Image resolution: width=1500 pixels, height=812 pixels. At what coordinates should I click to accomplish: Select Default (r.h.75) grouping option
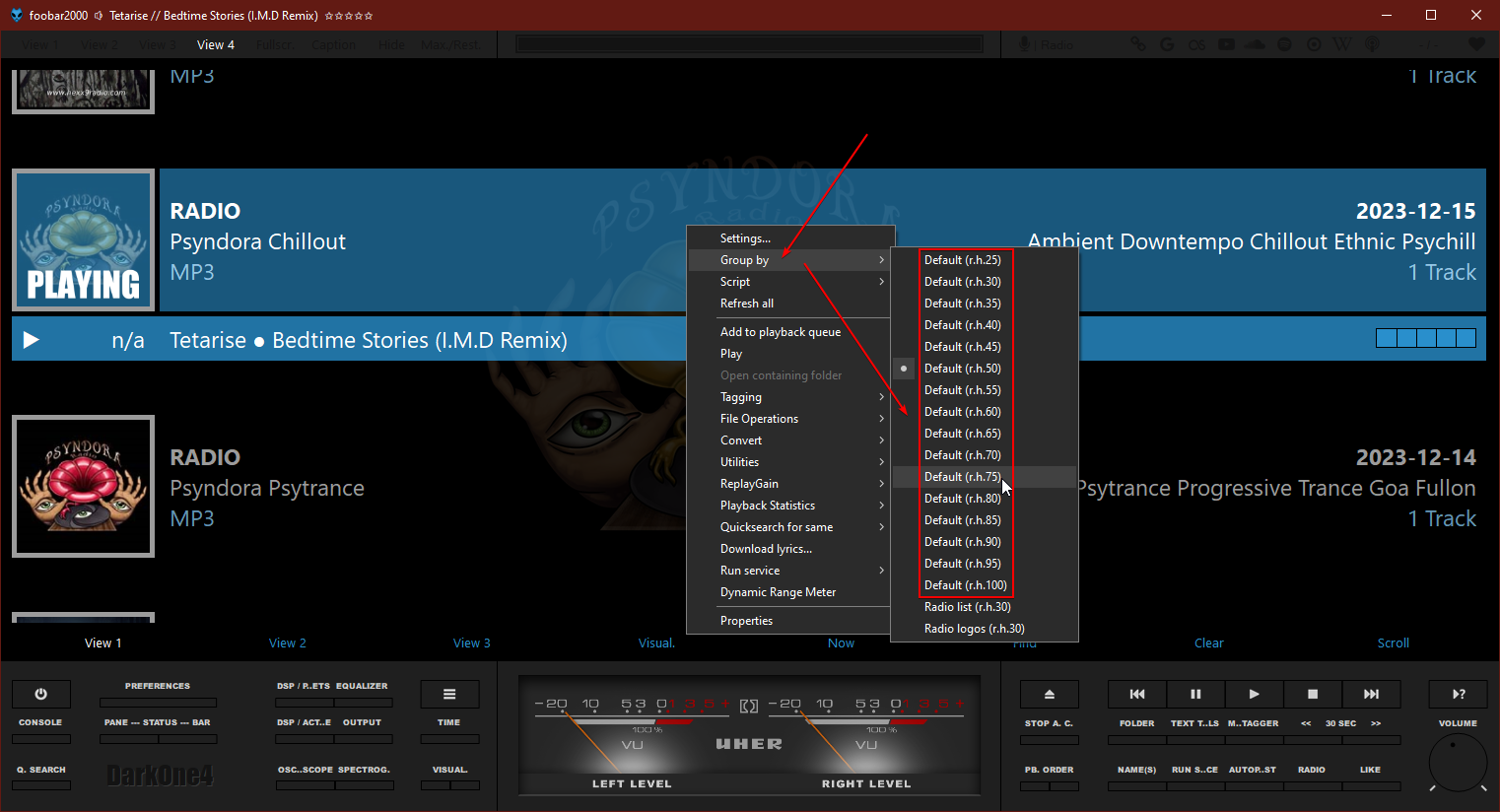click(x=962, y=477)
